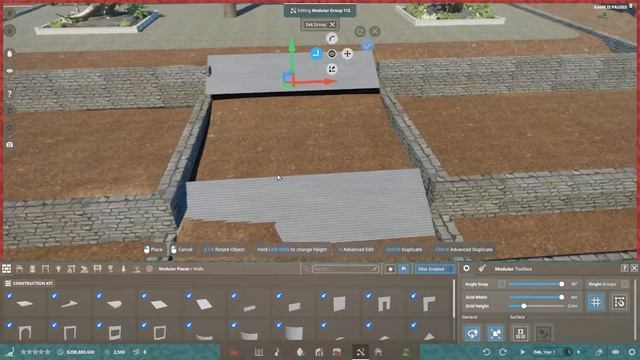
Task: Click the camera icon on left sidebar
Action: (x=10, y=144)
